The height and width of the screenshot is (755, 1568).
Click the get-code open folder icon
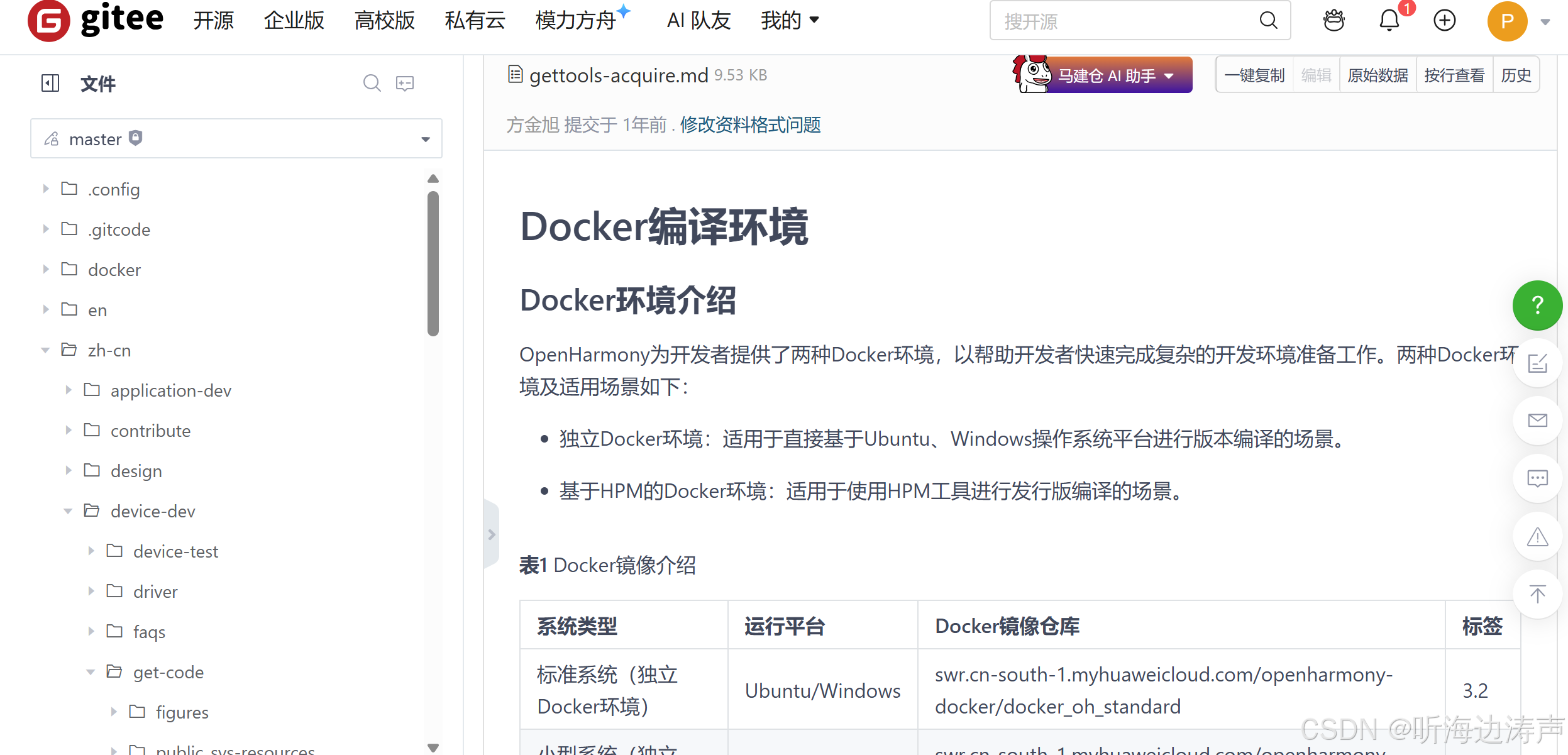coord(114,671)
